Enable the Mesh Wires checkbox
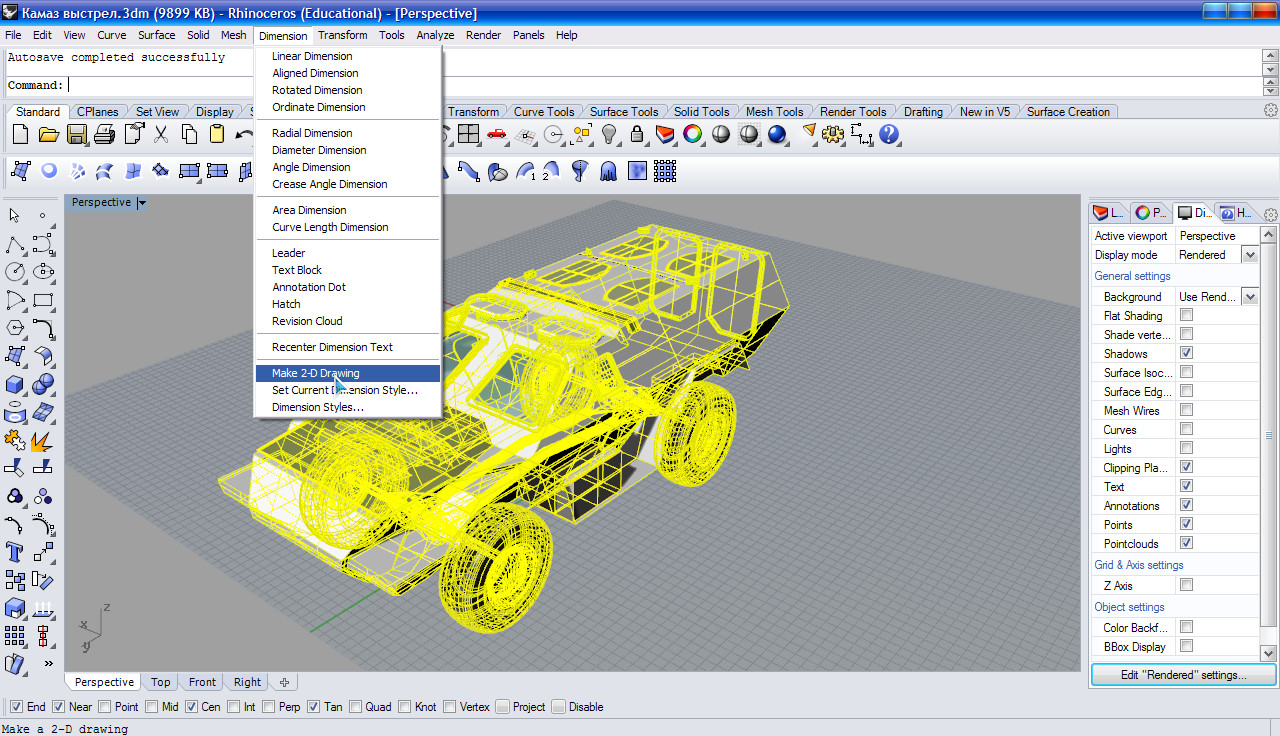 tap(1186, 410)
